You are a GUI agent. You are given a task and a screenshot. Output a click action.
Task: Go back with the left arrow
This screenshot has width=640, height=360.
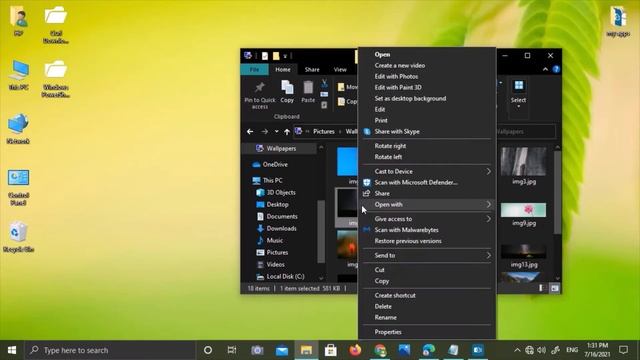click(250, 131)
